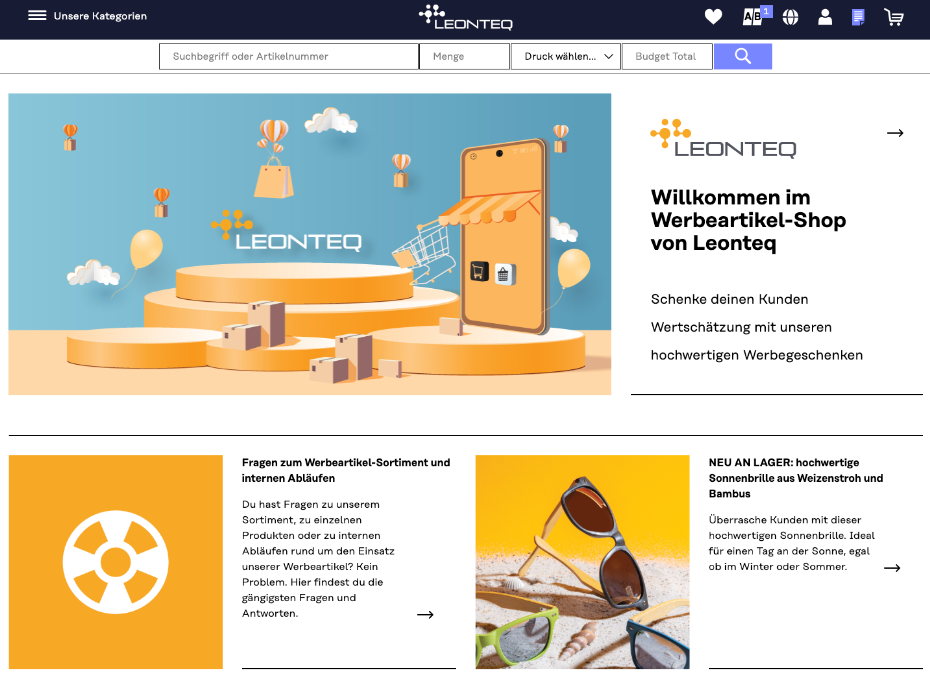The height and width of the screenshot is (700, 930).
Task: Click the 'Suchbegriff oder Artikelnummer' search field
Action: pyautogui.click(x=288, y=57)
